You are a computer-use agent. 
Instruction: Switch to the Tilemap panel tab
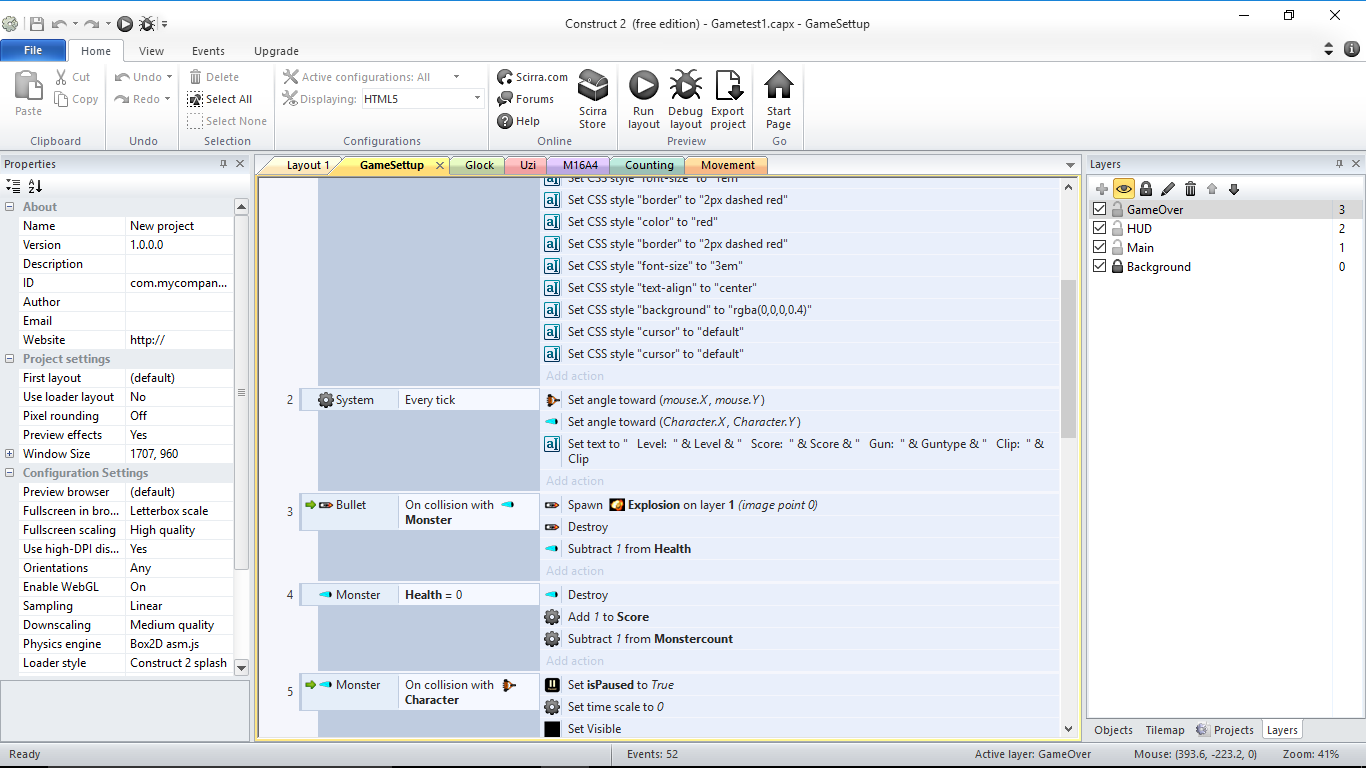click(x=1165, y=730)
